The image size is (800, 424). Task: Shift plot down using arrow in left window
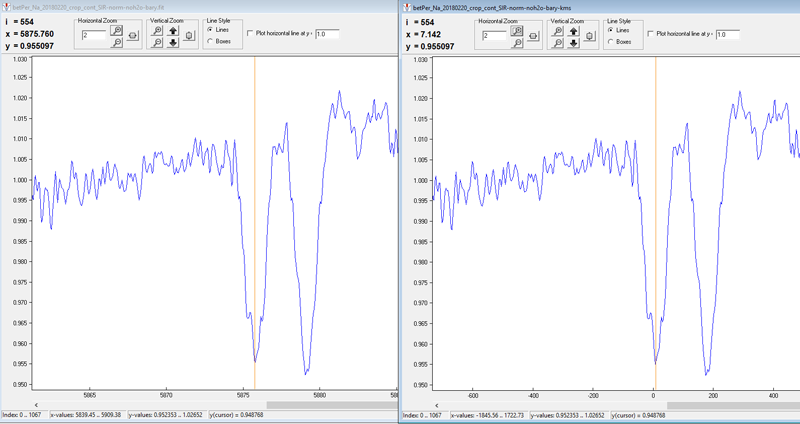(173, 43)
